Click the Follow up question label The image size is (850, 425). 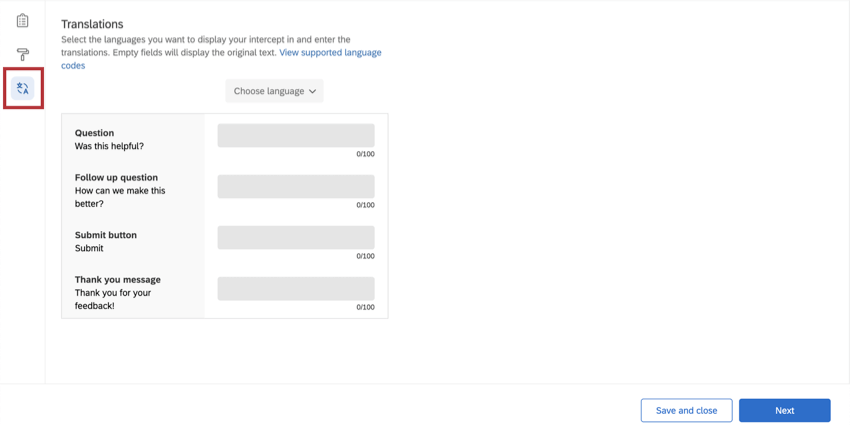[x=117, y=177]
